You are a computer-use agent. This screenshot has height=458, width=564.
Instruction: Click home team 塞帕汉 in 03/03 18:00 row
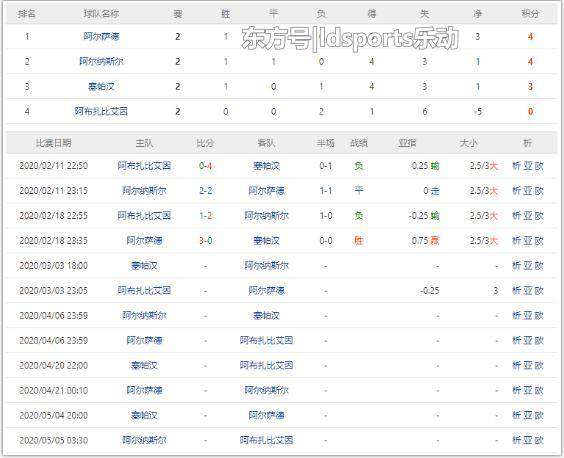coord(144,266)
